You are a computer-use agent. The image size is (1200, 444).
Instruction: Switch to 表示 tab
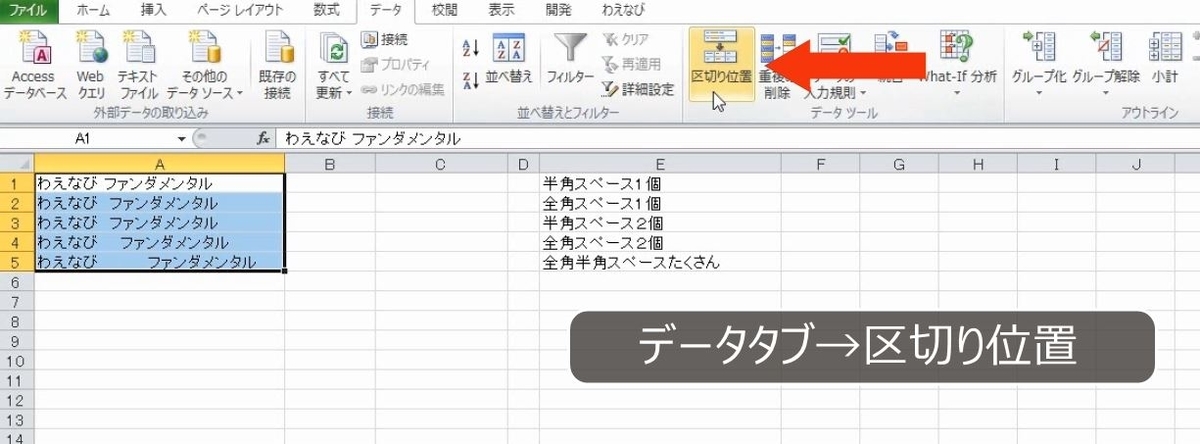pyautogui.click(x=502, y=9)
